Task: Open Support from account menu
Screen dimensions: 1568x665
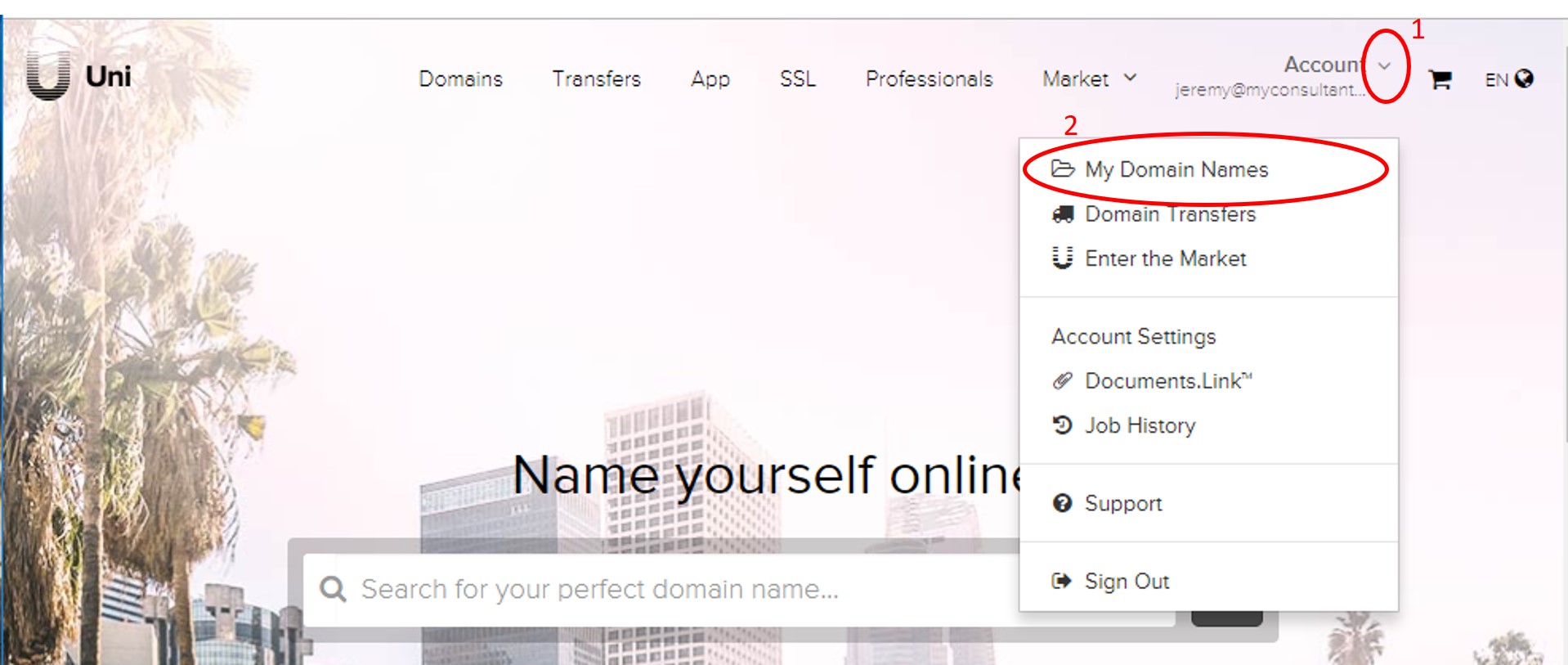Action: (1122, 503)
